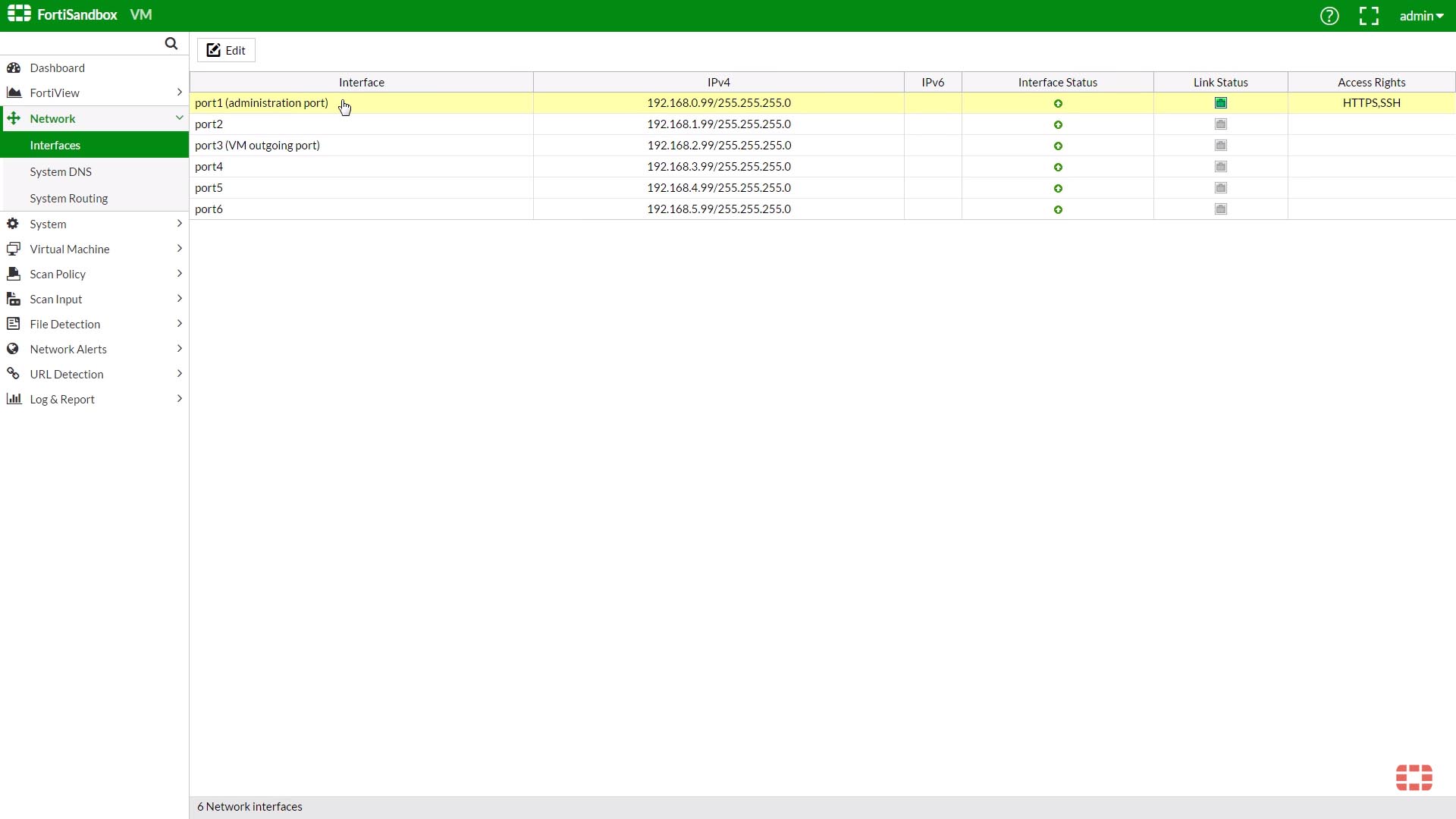Click port1 green link status icon
The image size is (1456, 819).
[1220, 103]
